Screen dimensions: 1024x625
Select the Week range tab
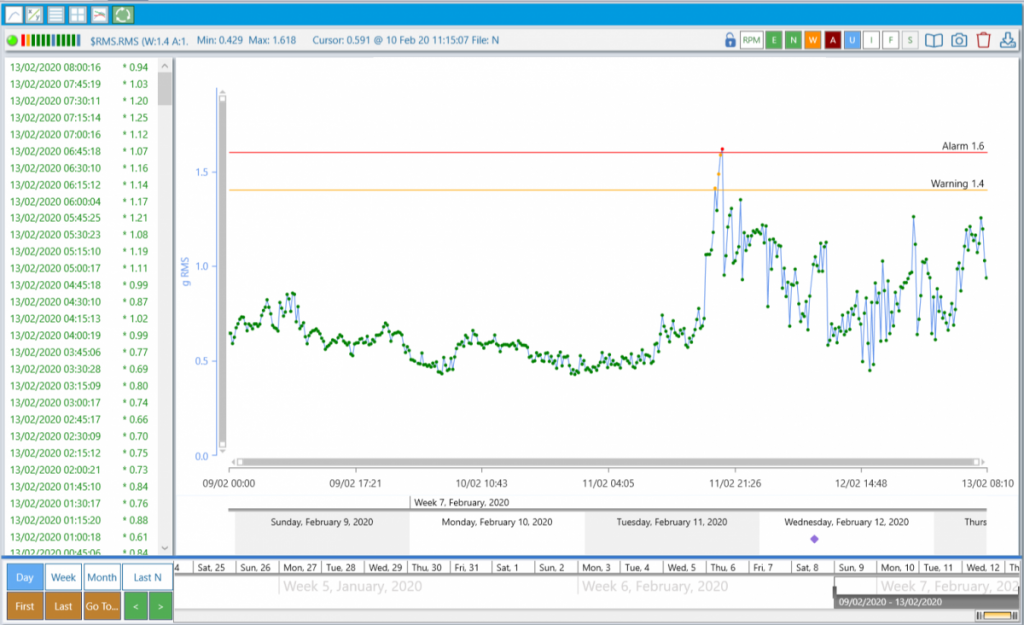tap(63, 577)
